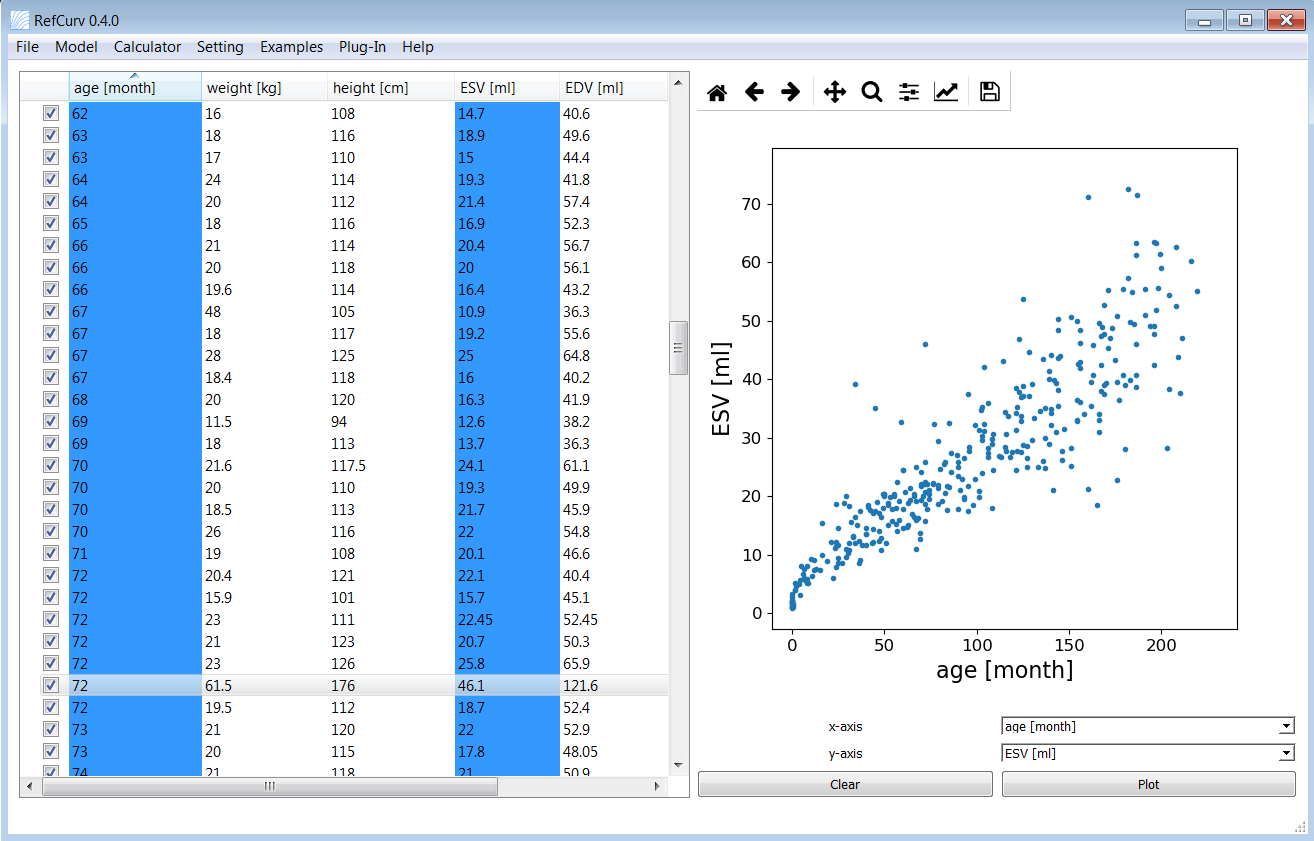Uncheck the row with weight 61.5
This screenshot has height=841, width=1314.
pyautogui.click(x=51, y=685)
